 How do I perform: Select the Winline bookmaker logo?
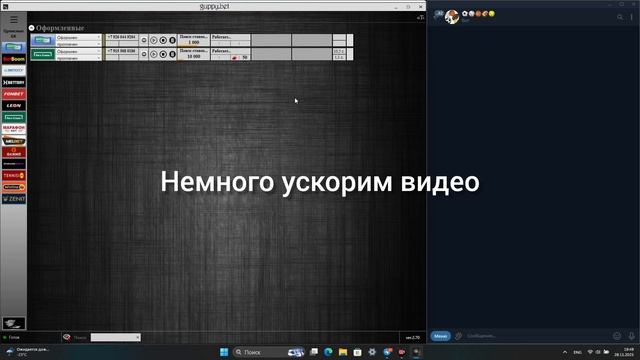(14, 187)
